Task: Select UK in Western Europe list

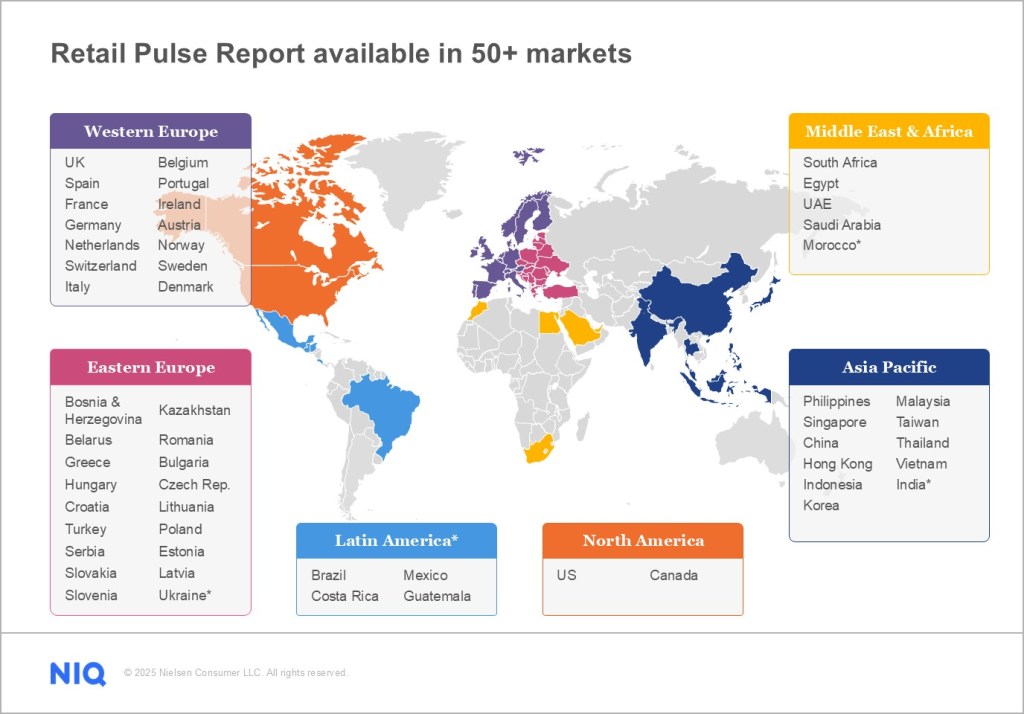Action: [74, 163]
